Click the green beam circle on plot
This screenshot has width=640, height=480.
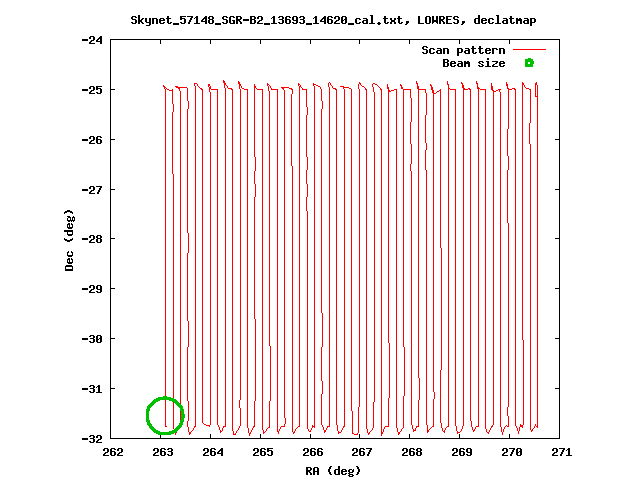(x=165, y=416)
